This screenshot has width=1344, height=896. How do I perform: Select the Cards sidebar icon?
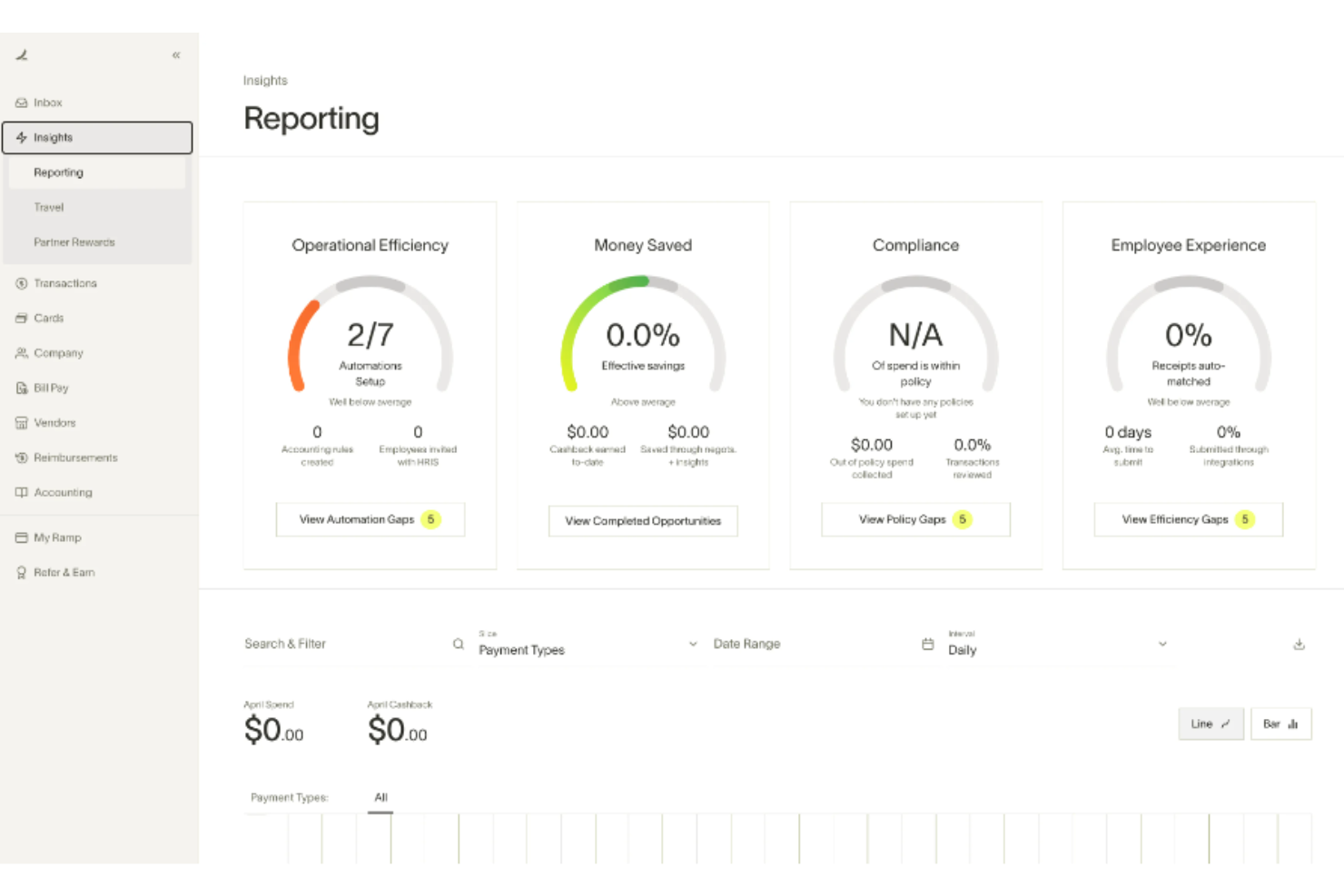click(x=22, y=318)
